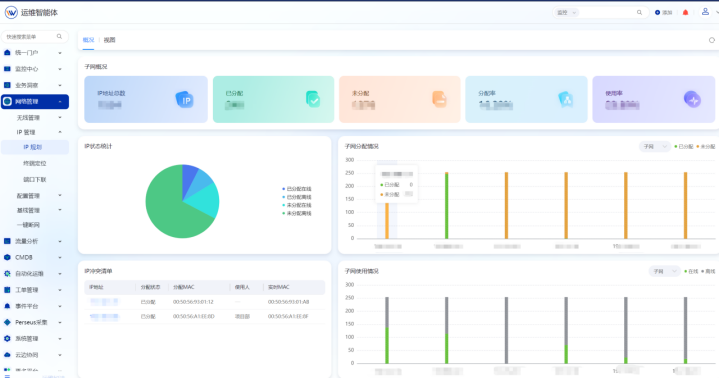Click the sidebar quick-search magnifier icon
The image size is (720, 378).
[x=59, y=36]
